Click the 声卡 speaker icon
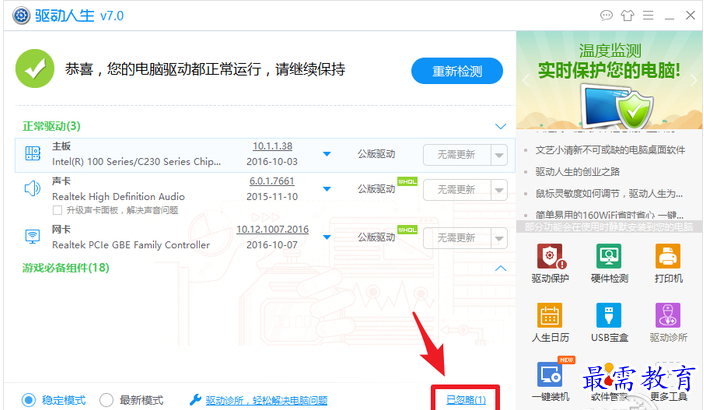 click(x=32, y=189)
